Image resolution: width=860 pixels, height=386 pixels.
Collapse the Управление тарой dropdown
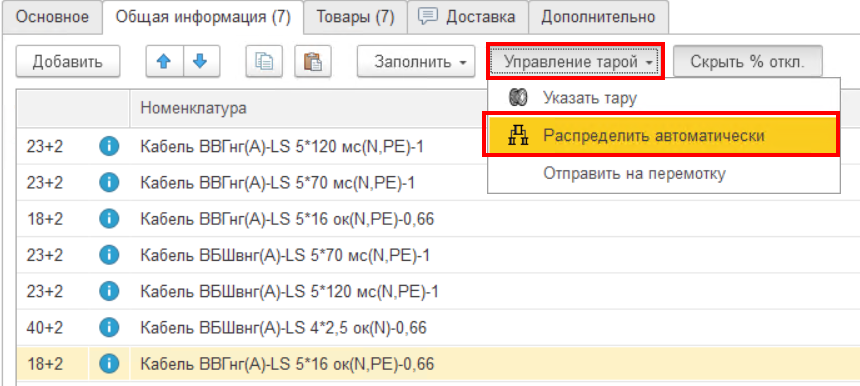click(574, 61)
